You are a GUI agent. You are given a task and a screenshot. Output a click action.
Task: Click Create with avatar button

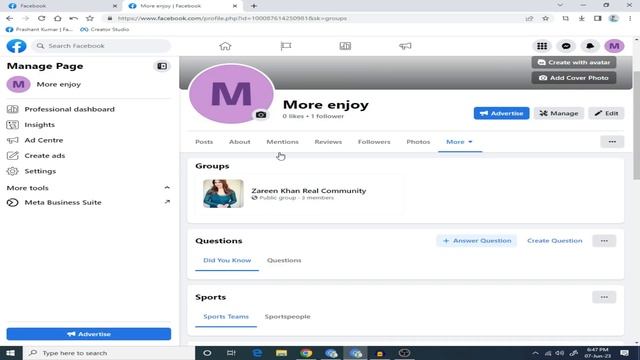point(574,62)
